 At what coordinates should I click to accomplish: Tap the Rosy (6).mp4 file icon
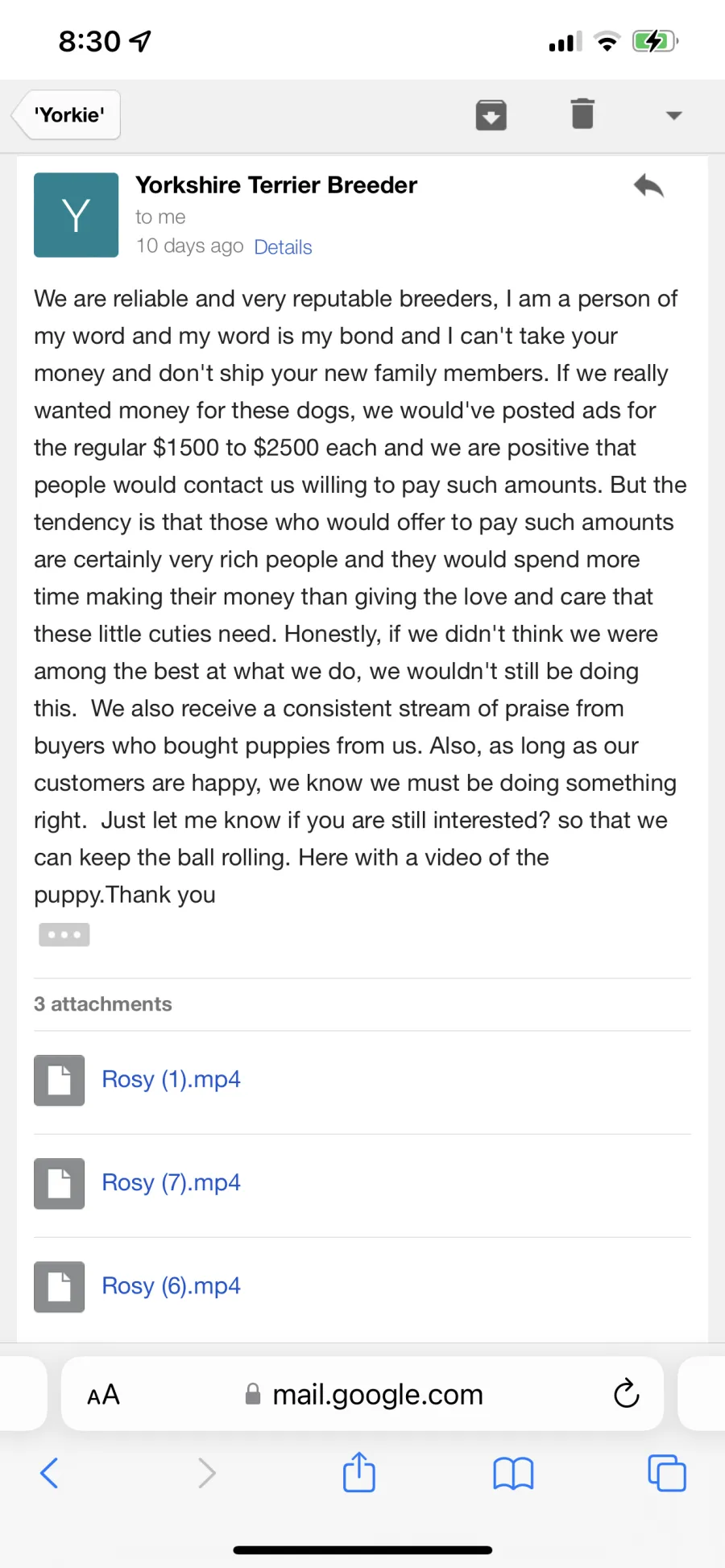point(59,1286)
